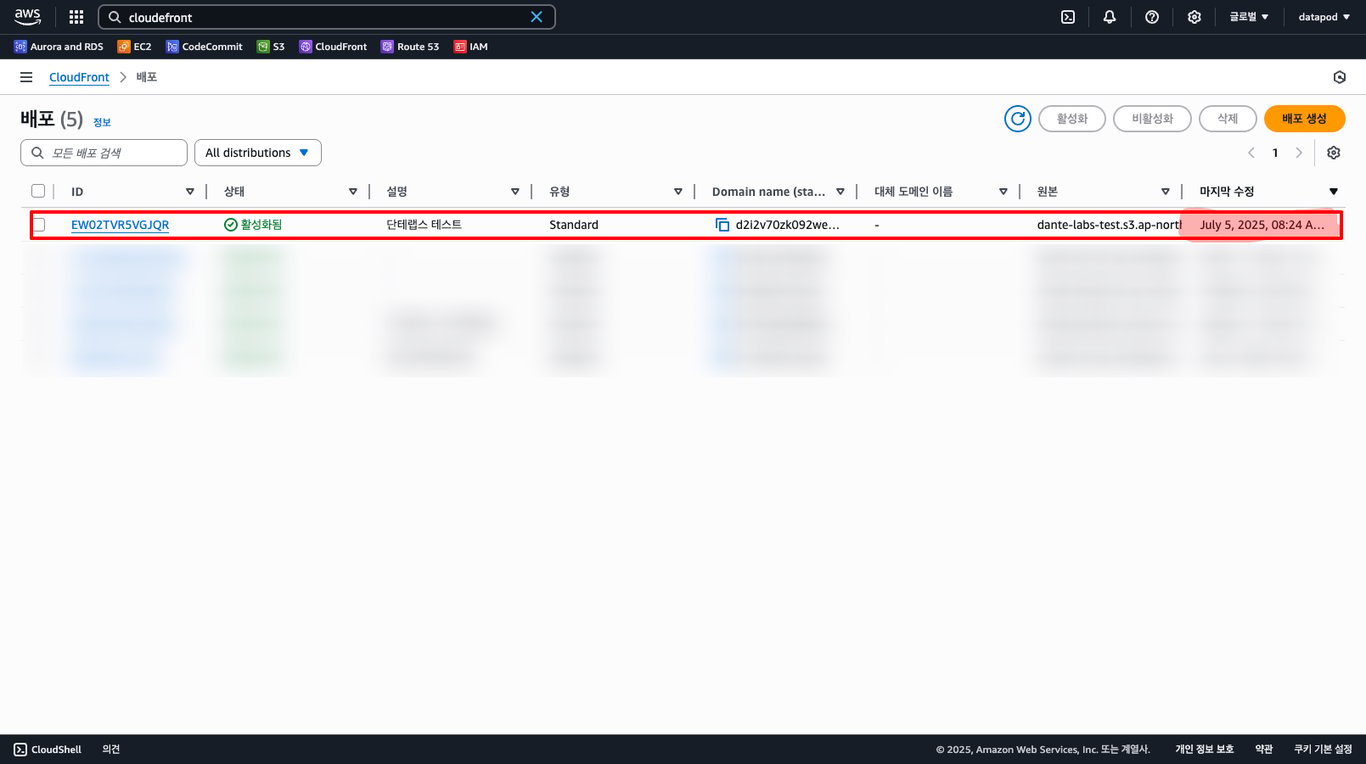Sort by the 마지막 수정 column arrow
Image resolution: width=1366 pixels, height=764 pixels.
pyautogui.click(x=1333, y=191)
